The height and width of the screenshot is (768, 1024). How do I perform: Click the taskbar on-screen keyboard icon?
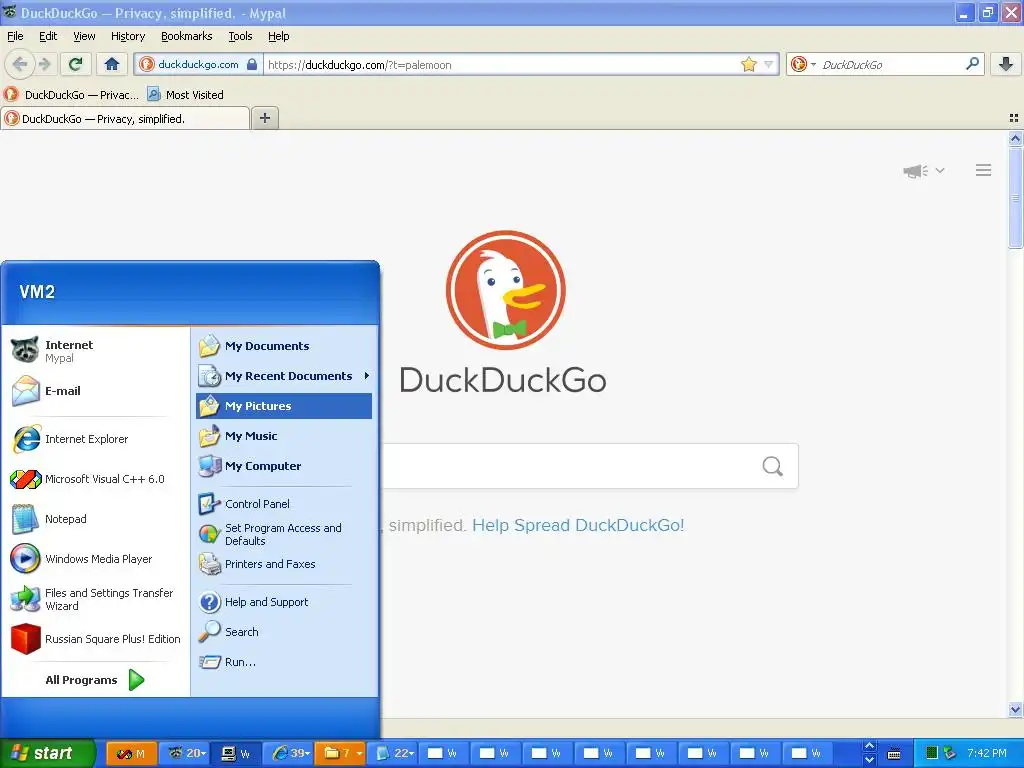894,754
